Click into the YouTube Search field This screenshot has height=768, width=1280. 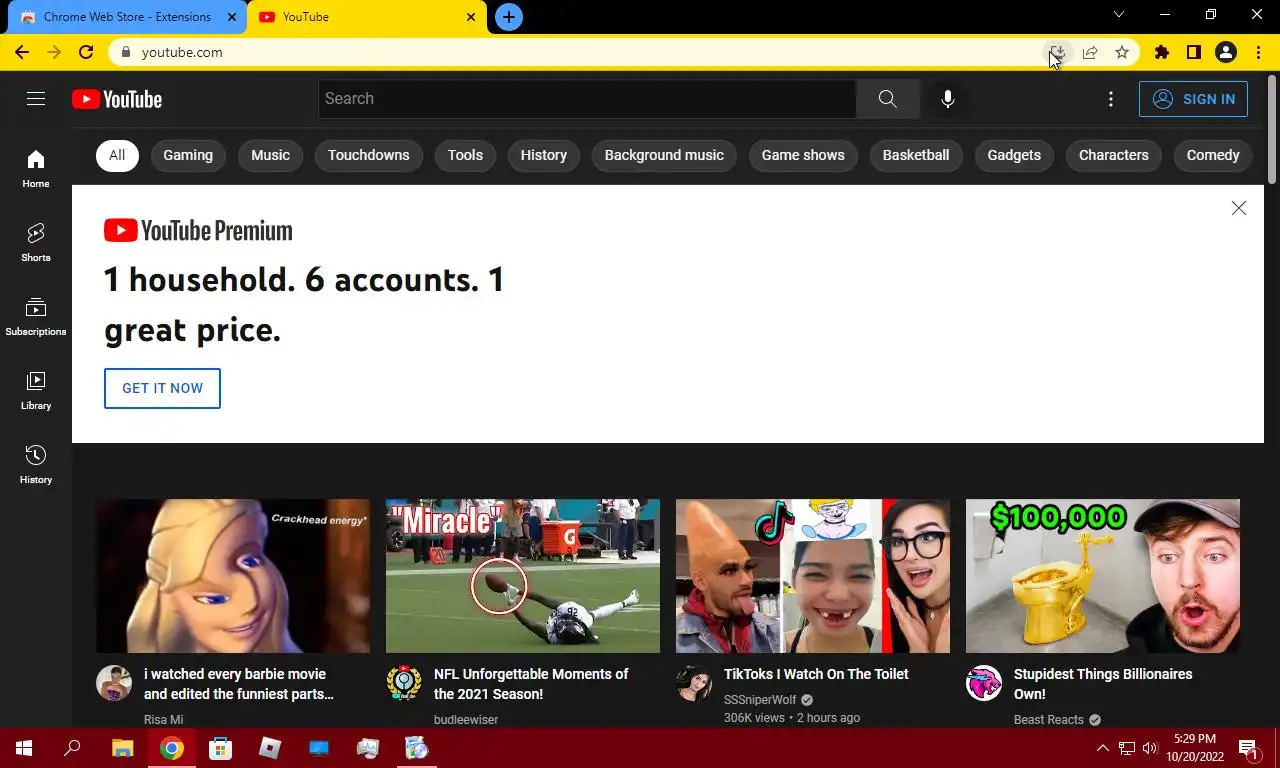pos(587,98)
